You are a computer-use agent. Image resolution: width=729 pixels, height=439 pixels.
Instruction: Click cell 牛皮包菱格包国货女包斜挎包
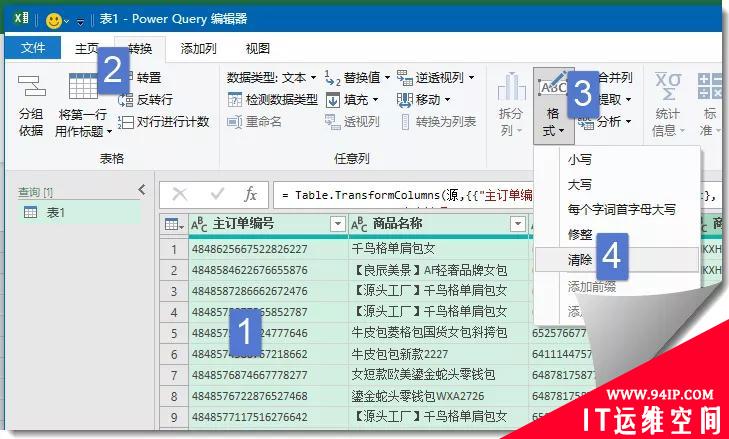point(438,333)
